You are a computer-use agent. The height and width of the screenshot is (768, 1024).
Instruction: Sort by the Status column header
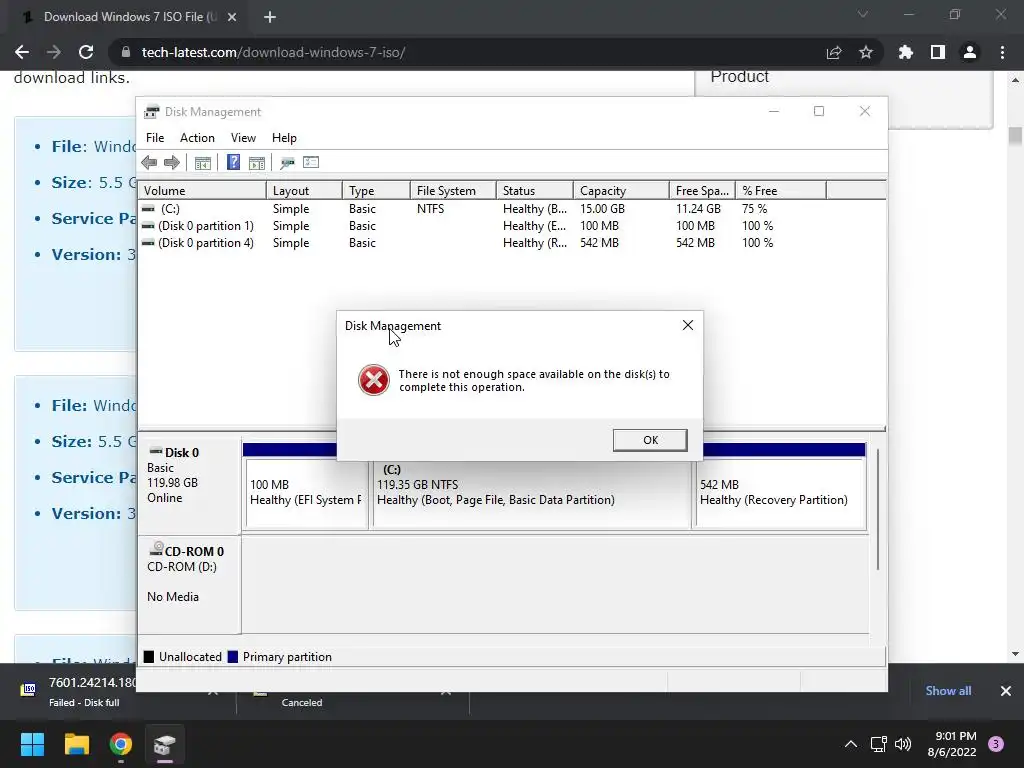(535, 191)
